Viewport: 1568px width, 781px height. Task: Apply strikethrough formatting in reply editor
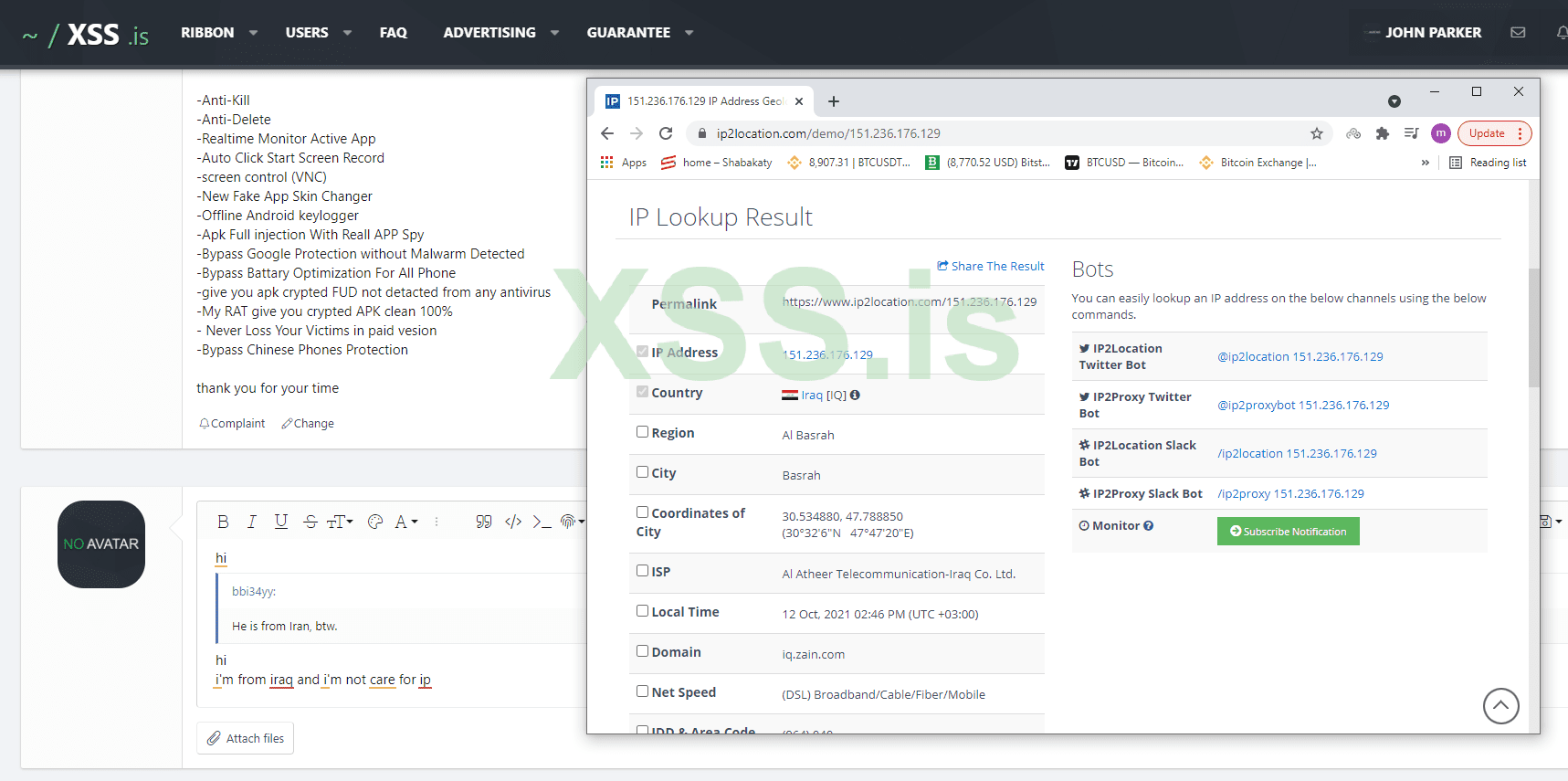pos(310,522)
